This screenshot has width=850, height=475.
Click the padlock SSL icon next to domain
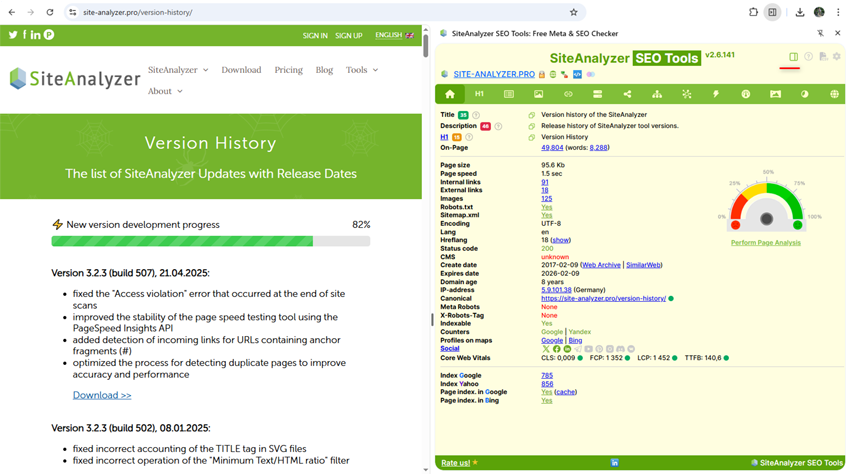(542, 74)
